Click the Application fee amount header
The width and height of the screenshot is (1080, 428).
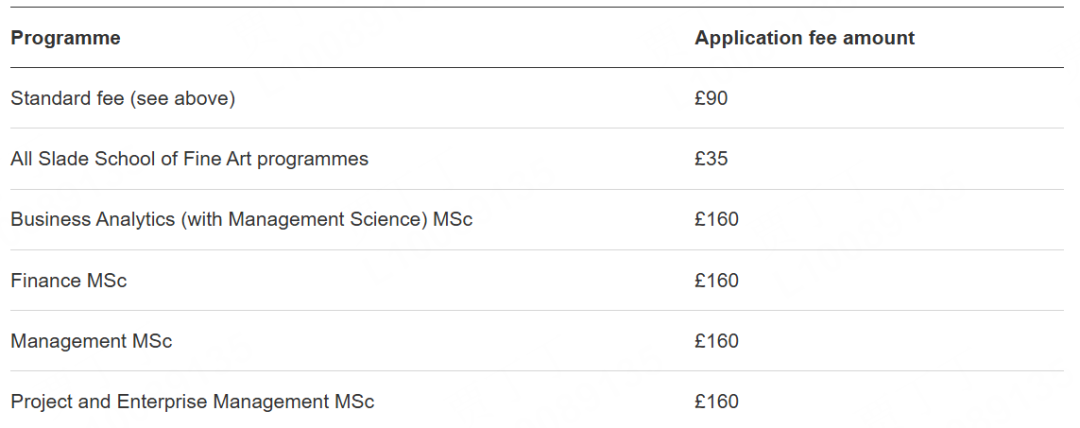[804, 38]
